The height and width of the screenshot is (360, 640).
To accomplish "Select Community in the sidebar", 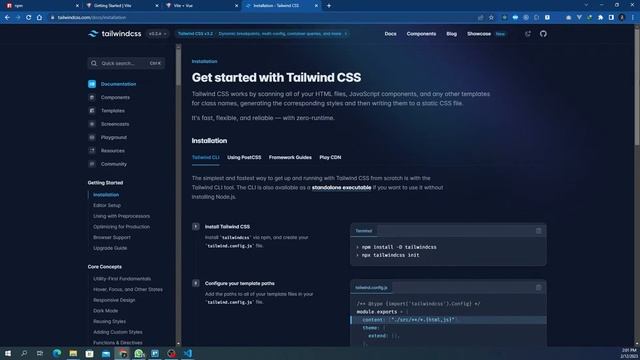I will pyautogui.click(x=107, y=164).
